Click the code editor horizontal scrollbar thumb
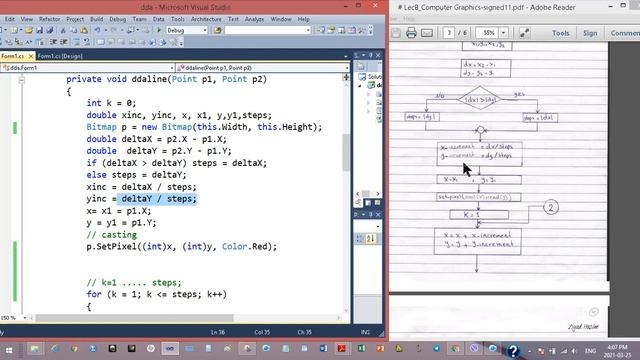The height and width of the screenshot is (360, 640). (x=135, y=318)
